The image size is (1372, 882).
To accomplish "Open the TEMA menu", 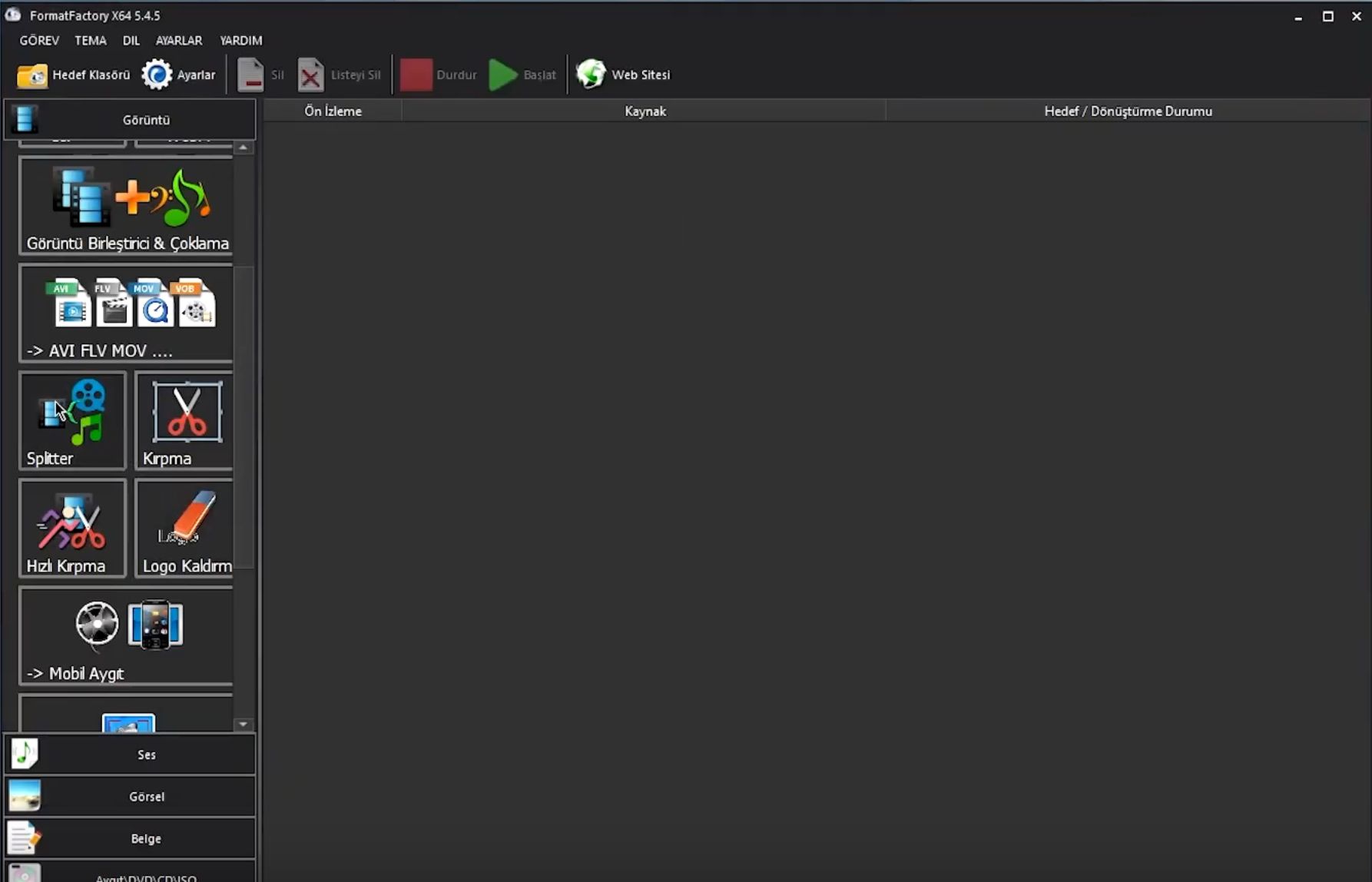I will click(91, 40).
